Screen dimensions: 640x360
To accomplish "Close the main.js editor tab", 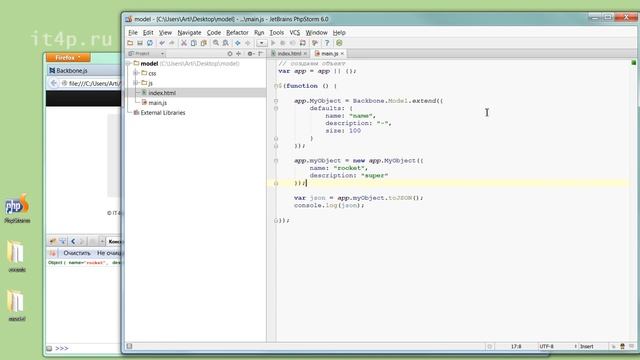I will point(342,53).
